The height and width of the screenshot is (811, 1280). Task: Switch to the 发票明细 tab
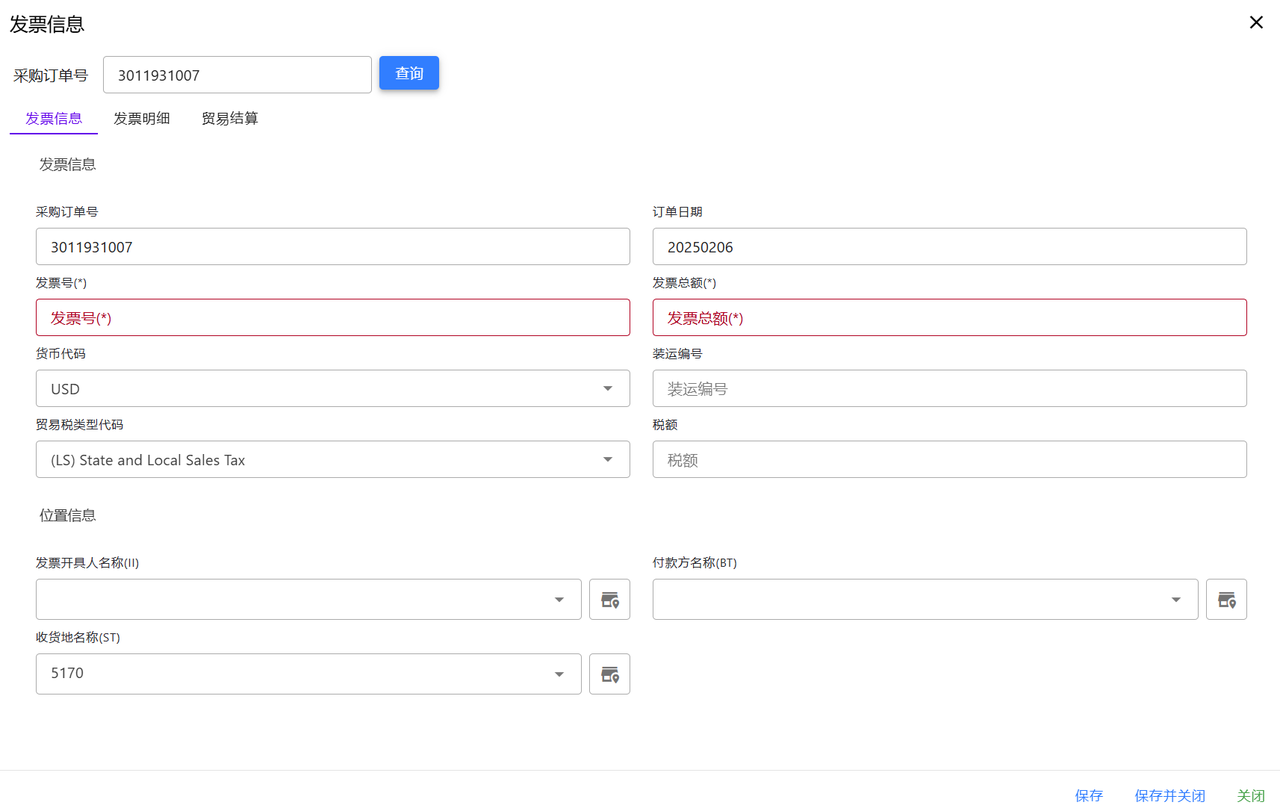(141, 118)
